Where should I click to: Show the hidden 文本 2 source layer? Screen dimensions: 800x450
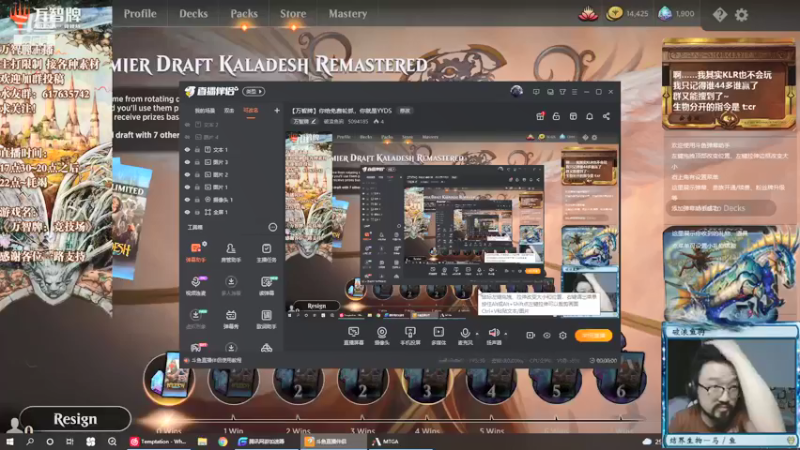(187, 124)
